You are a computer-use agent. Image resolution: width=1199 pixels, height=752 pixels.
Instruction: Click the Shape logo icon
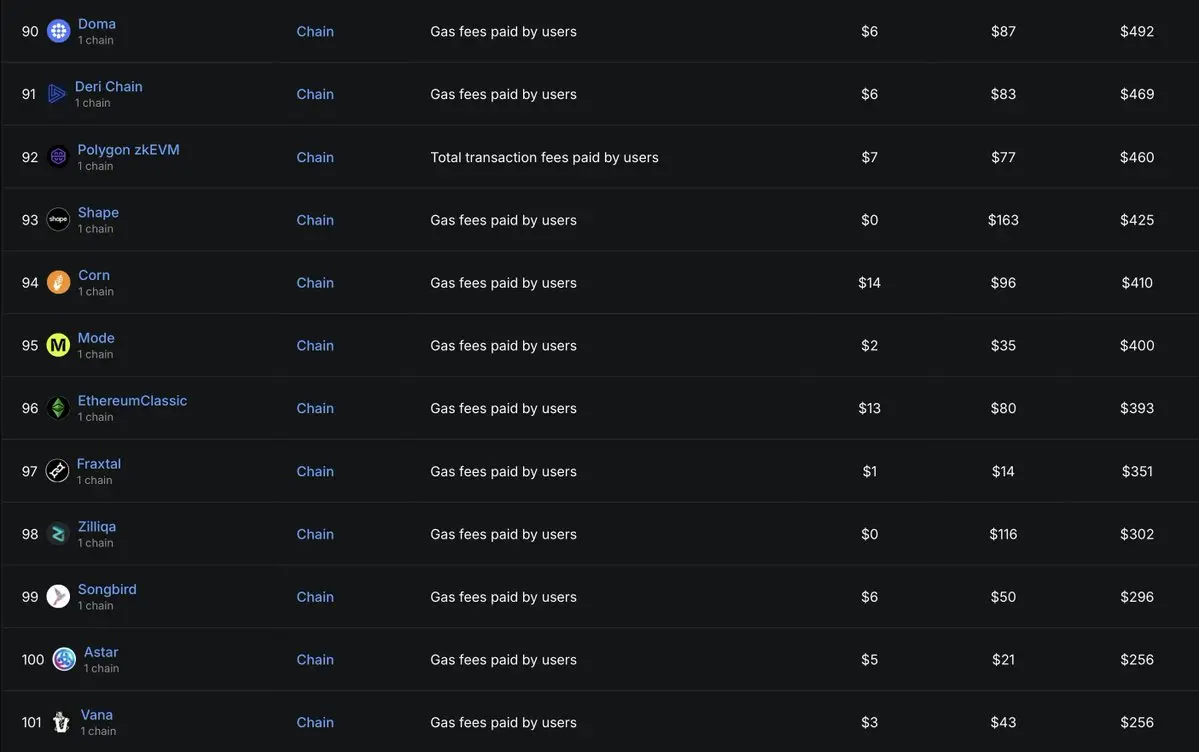click(59, 219)
